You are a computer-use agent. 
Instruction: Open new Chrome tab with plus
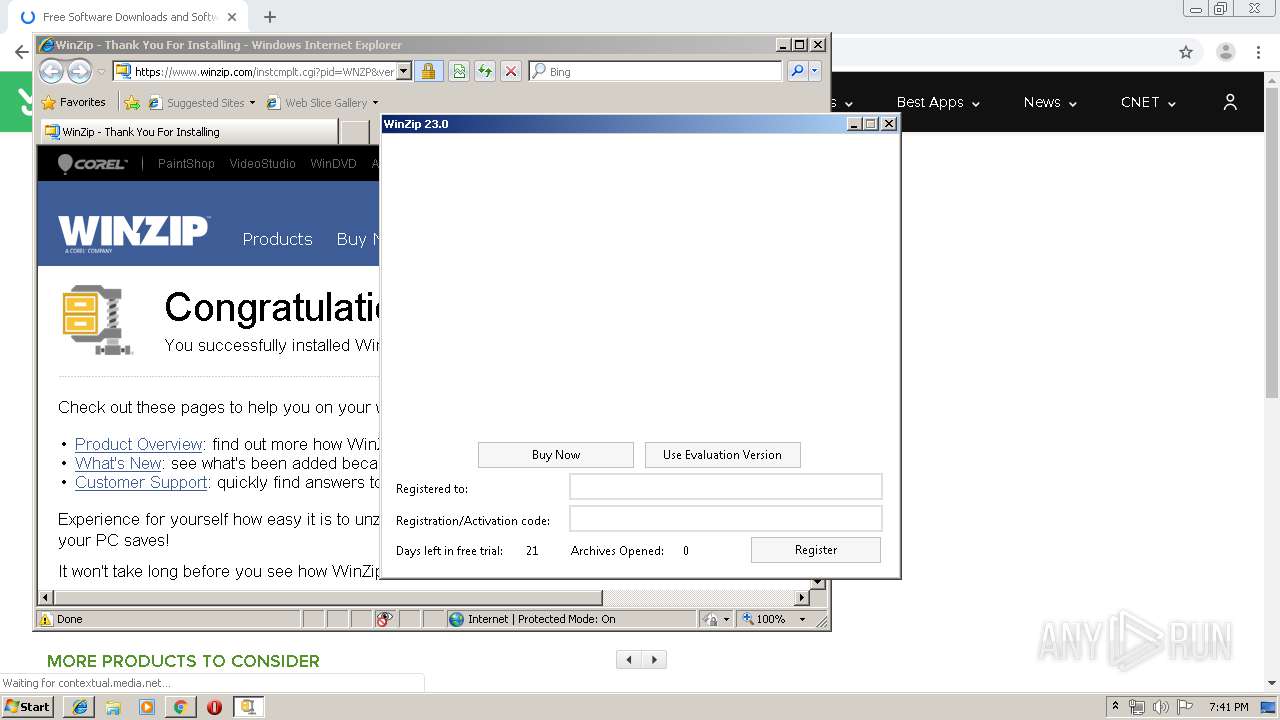tap(269, 17)
